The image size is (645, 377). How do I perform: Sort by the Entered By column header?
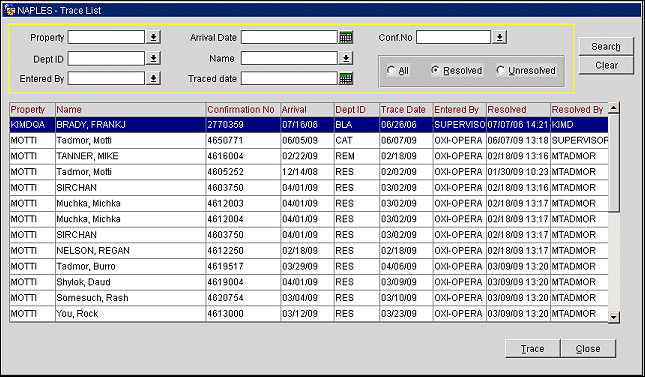(459, 110)
